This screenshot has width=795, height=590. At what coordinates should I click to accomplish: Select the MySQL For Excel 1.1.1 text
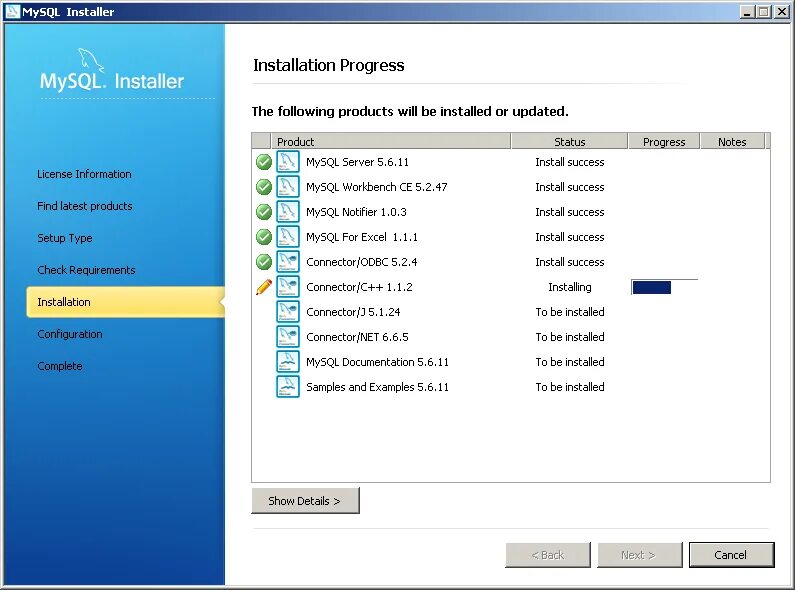pyautogui.click(x=362, y=237)
